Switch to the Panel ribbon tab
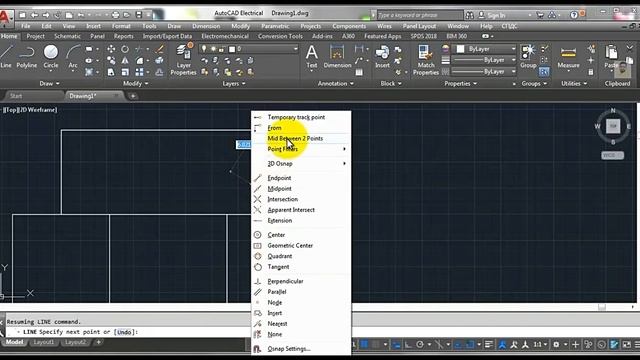 tap(97, 36)
